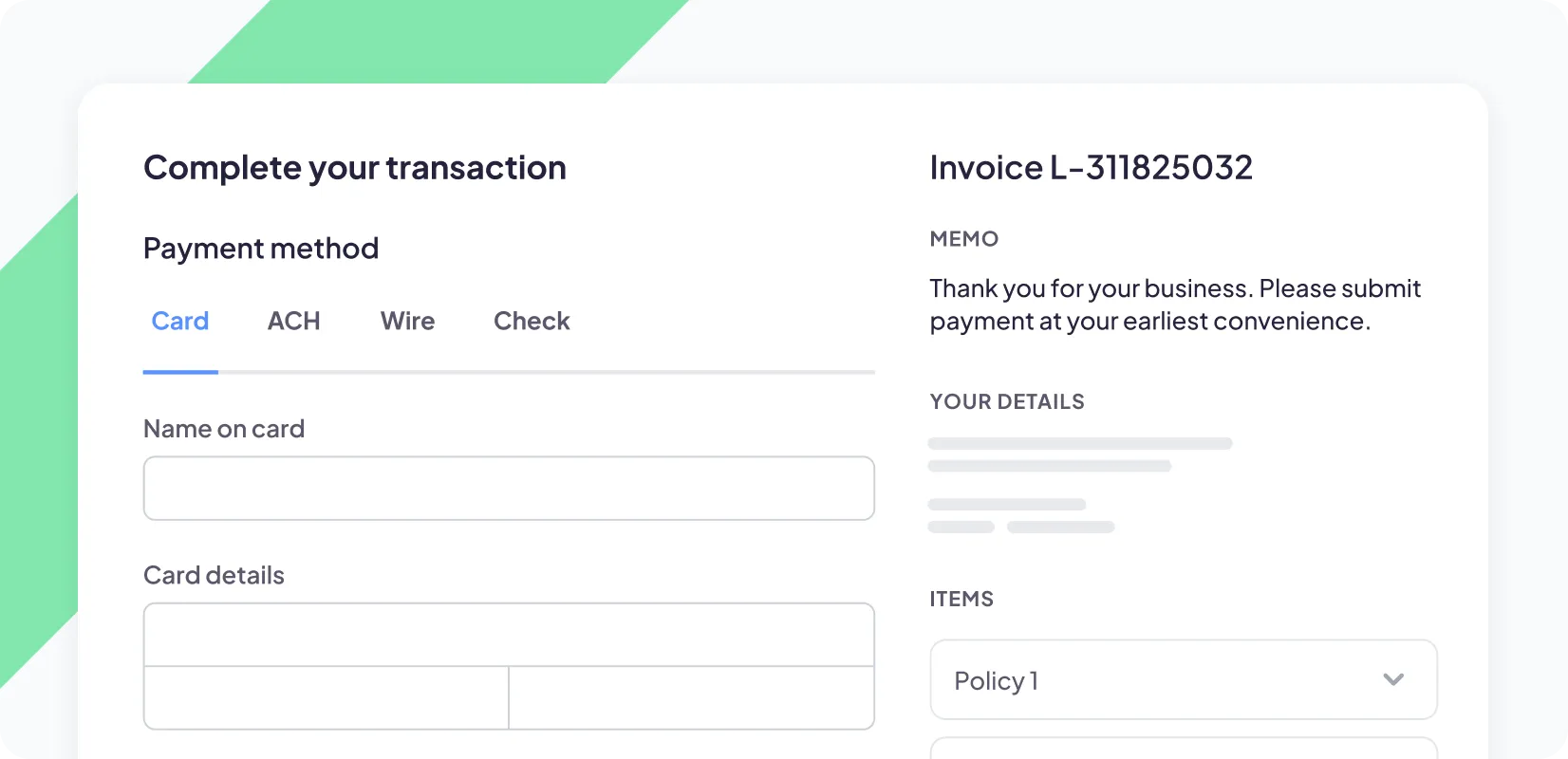1568x759 pixels.
Task: Click the chevron arrow on Policy 1
Action: pos(1393,679)
